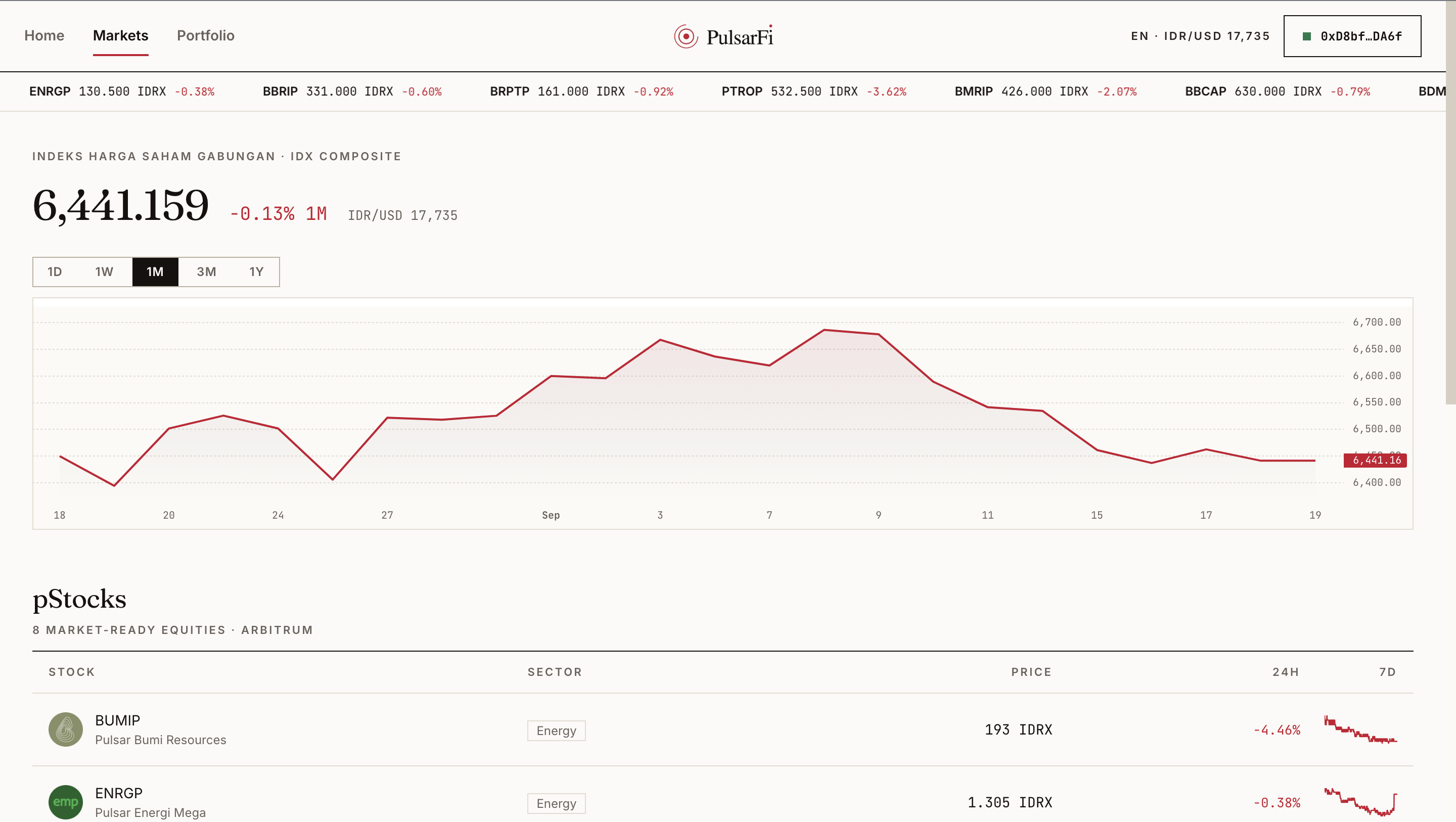Click ENRGP ticker in the price strip

(121, 92)
